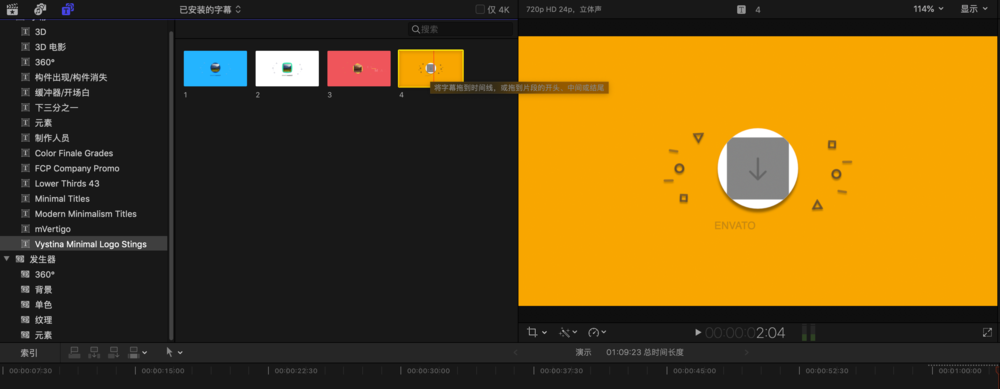Play the viewer preview
The width and height of the screenshot is (1000, 389).
point(698,332)
